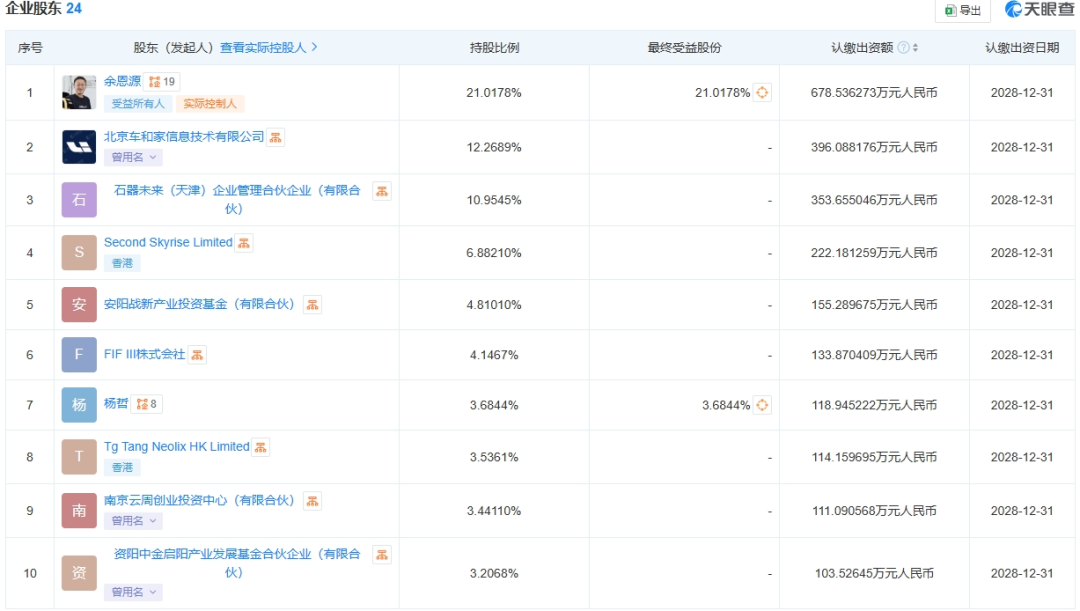Open equity structure icon for 石器未来（天津）企业管理合伙企业

(x=382, y=191)
